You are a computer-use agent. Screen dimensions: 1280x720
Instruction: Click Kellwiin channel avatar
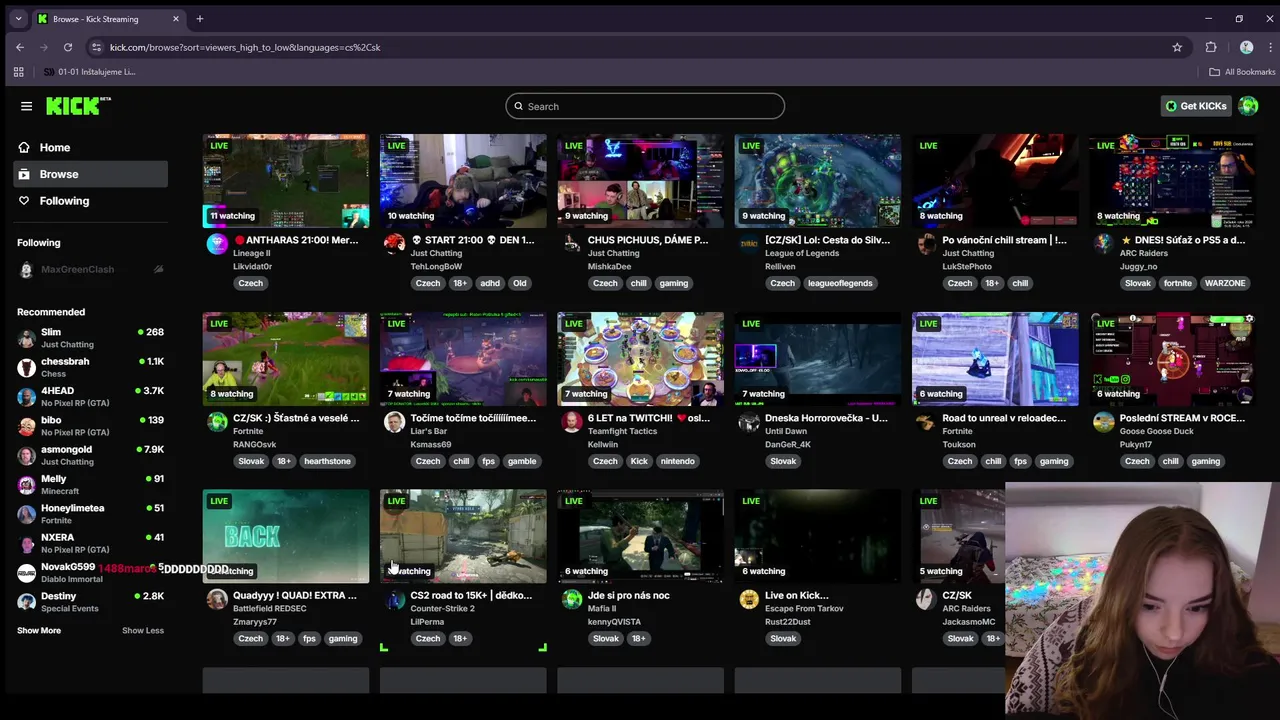pos(572,421)
